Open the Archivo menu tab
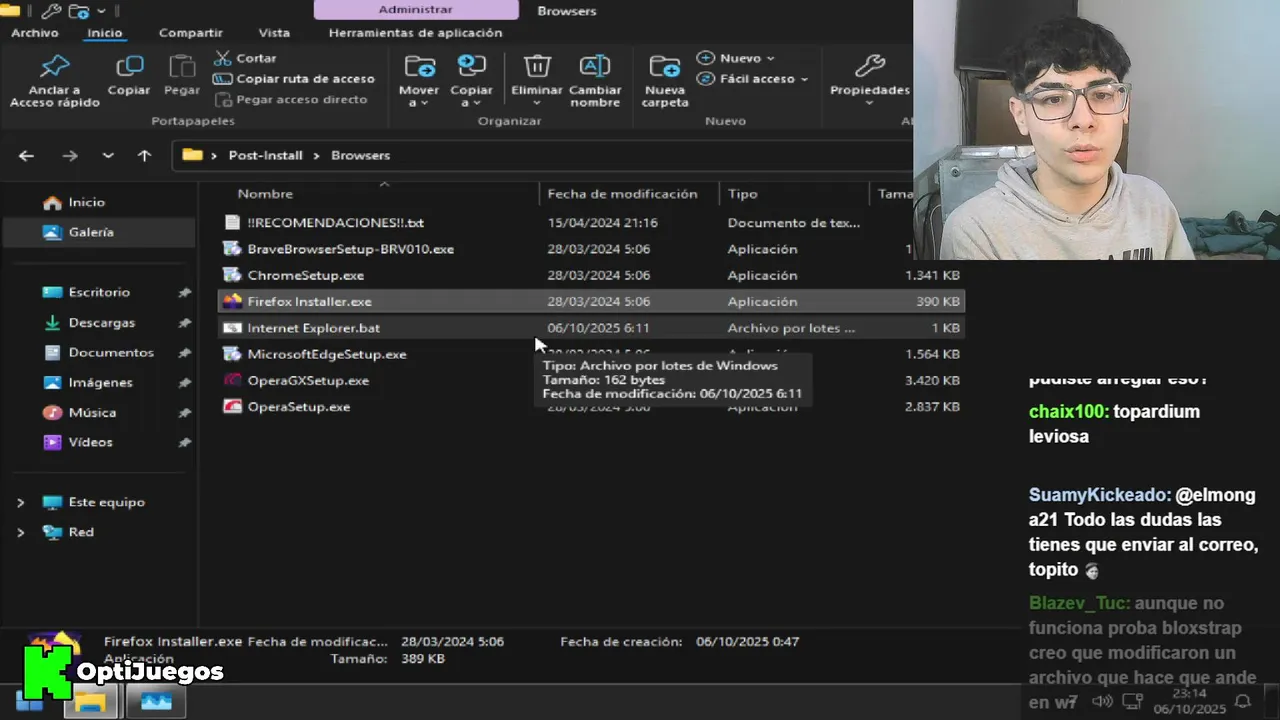The height and width of the screenshot is (720, 1280). click(x=35, y=33)
